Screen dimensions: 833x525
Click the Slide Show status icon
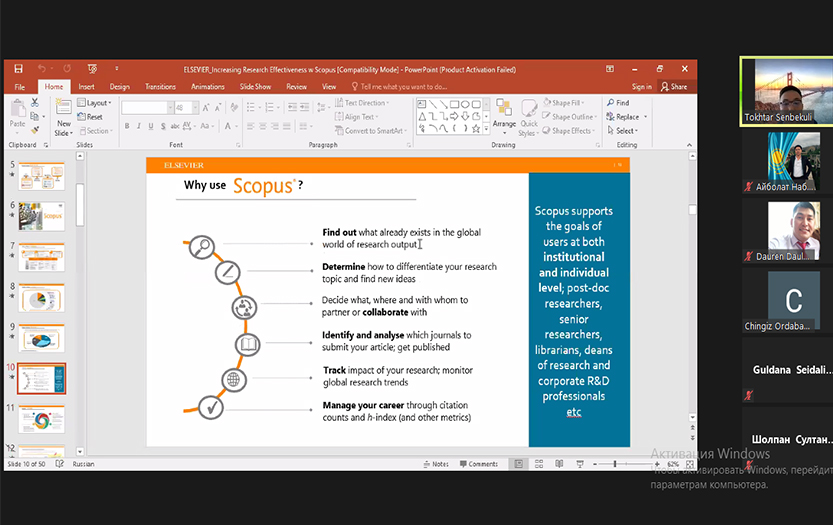click(x=580, y=464)
